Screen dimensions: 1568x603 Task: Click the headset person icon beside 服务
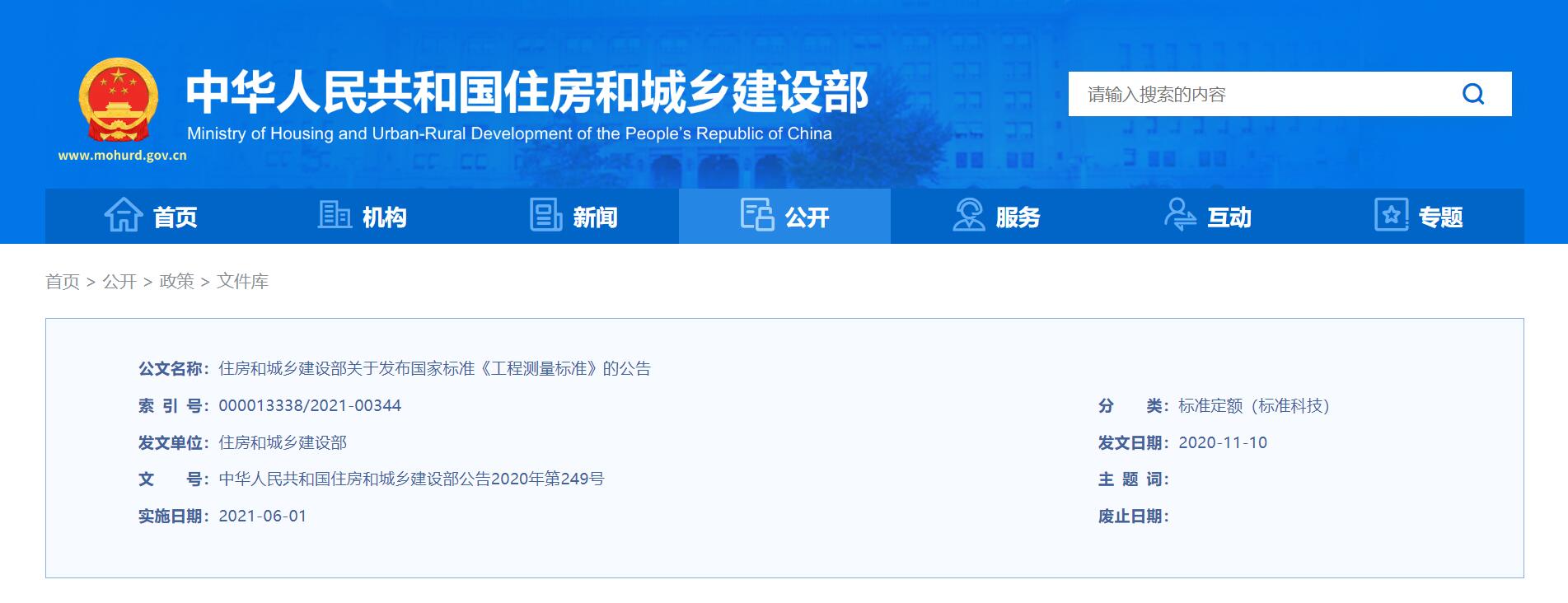pyautogui.click(x=969, y=215)
